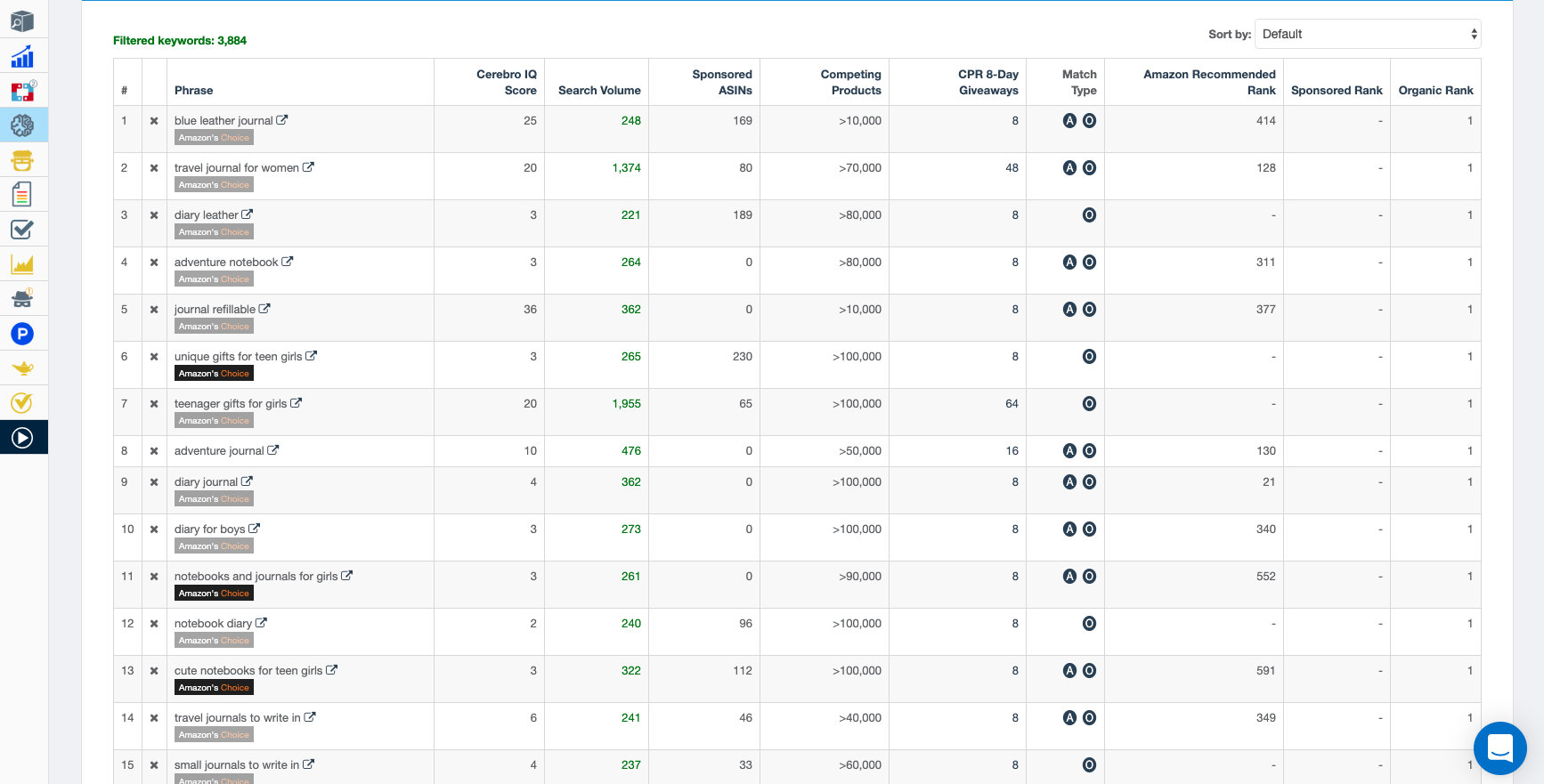Screen dimensions: 1544x784
Task: Open the blue bar chart trends tool
Action: [22, 57]
